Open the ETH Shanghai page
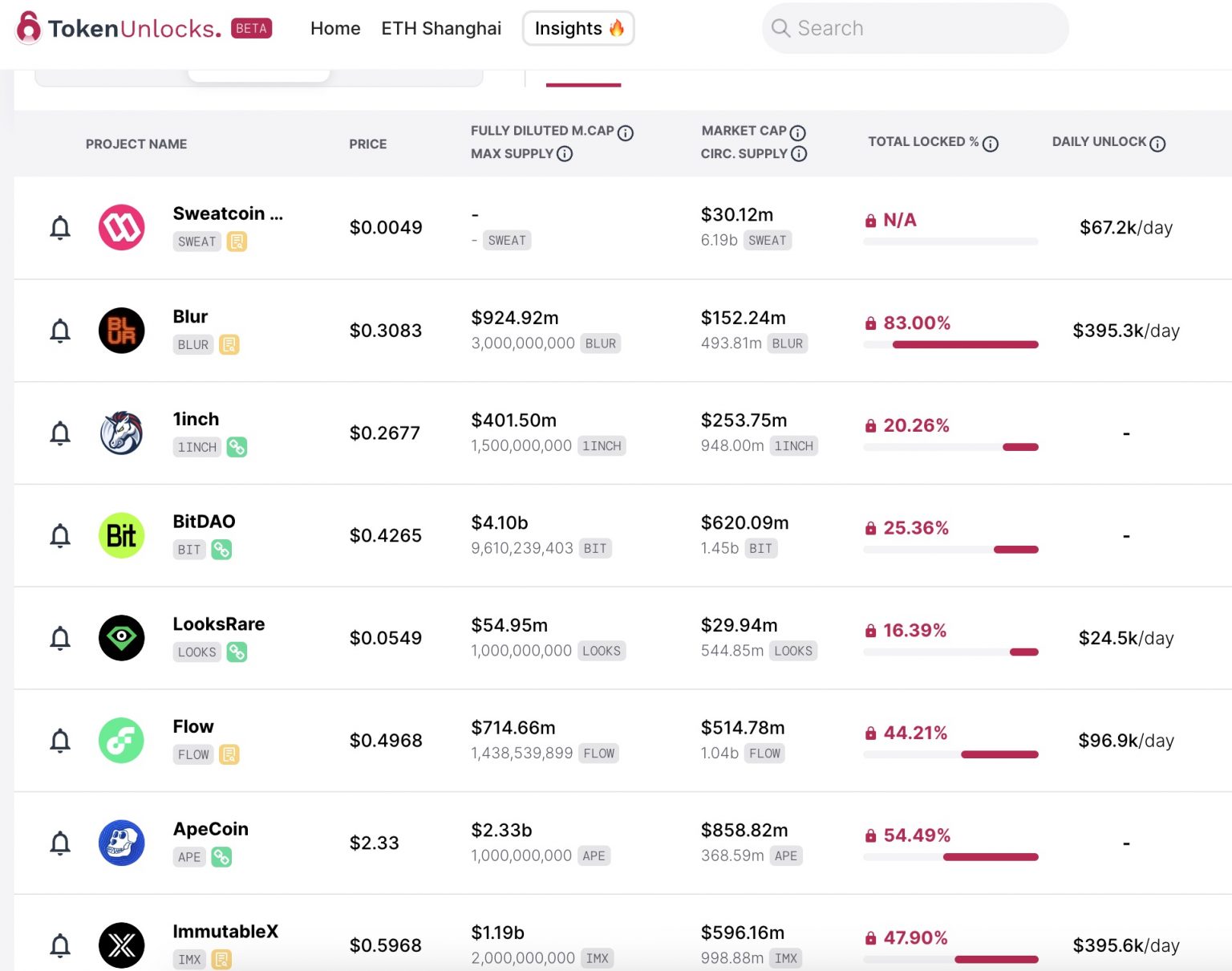The image size is (1232, 971). tap(441, 28)
